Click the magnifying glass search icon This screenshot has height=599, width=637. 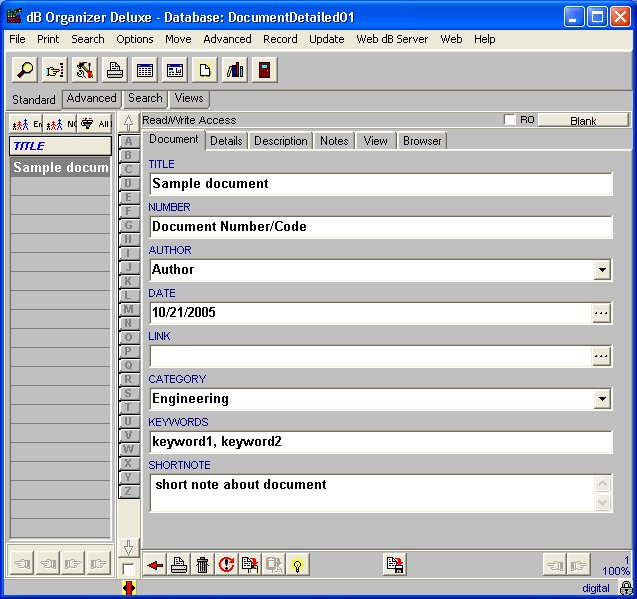(x=25, y=70)
